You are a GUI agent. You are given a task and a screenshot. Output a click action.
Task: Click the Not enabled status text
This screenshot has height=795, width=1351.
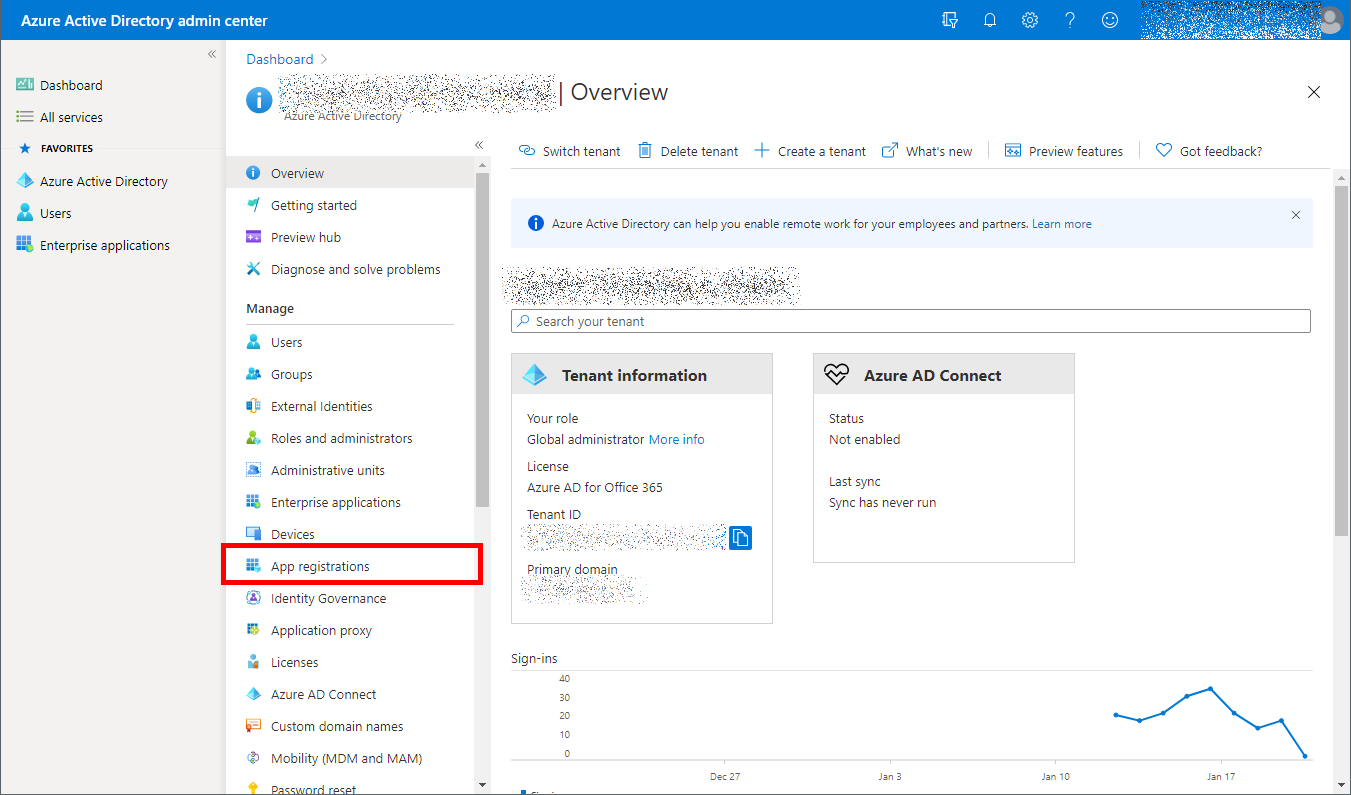(865, 439)
